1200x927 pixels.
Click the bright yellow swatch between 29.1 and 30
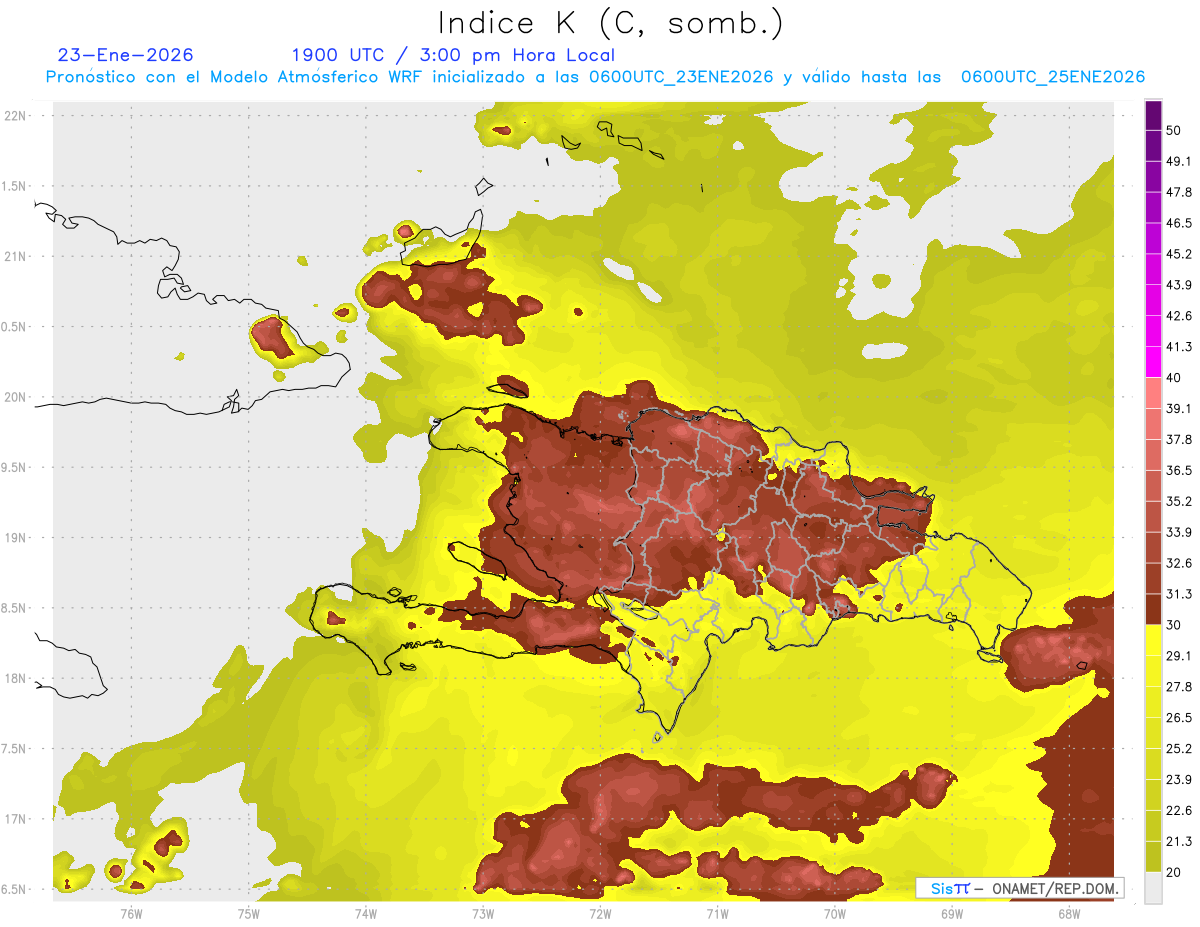(x=1153, y=641)
